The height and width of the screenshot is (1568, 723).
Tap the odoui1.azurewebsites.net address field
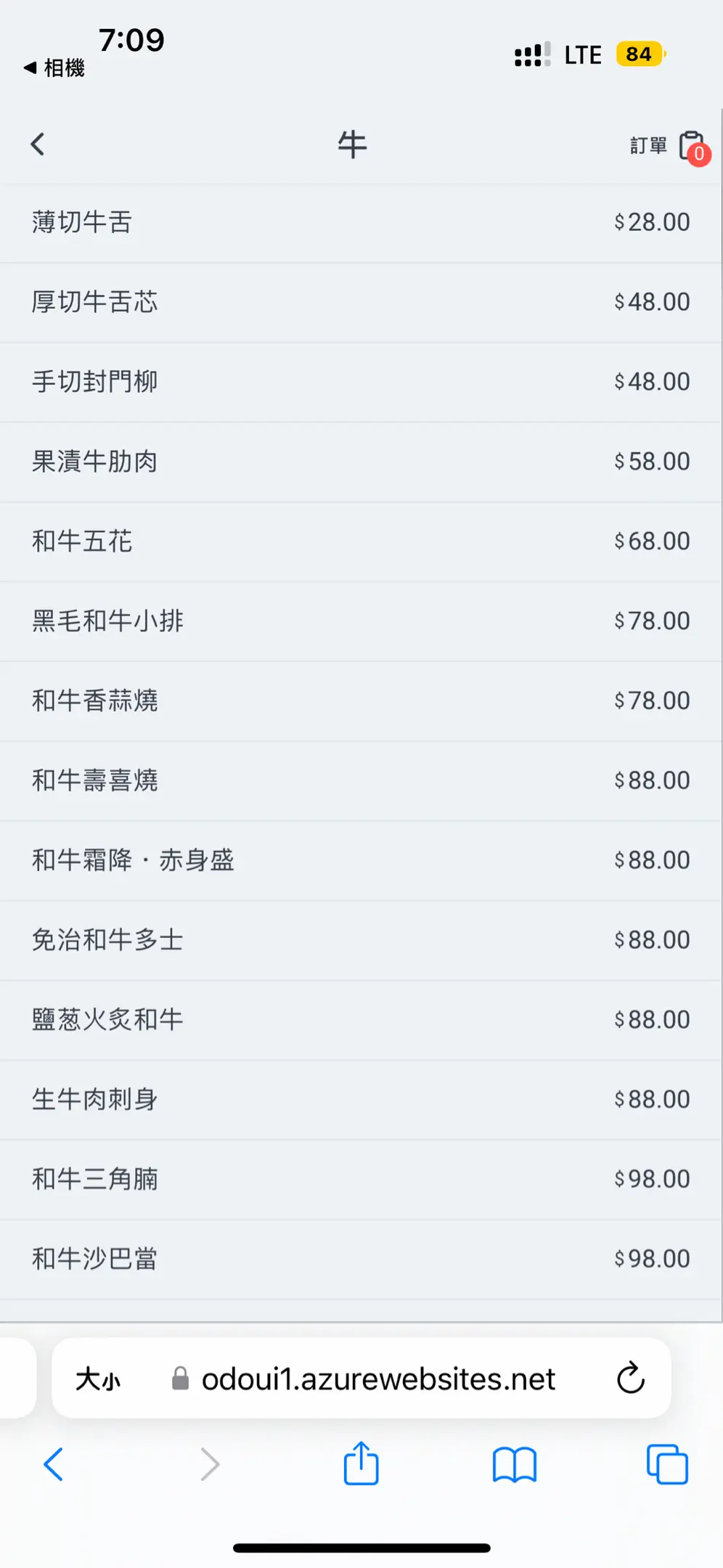click(x=377, y=1379)
